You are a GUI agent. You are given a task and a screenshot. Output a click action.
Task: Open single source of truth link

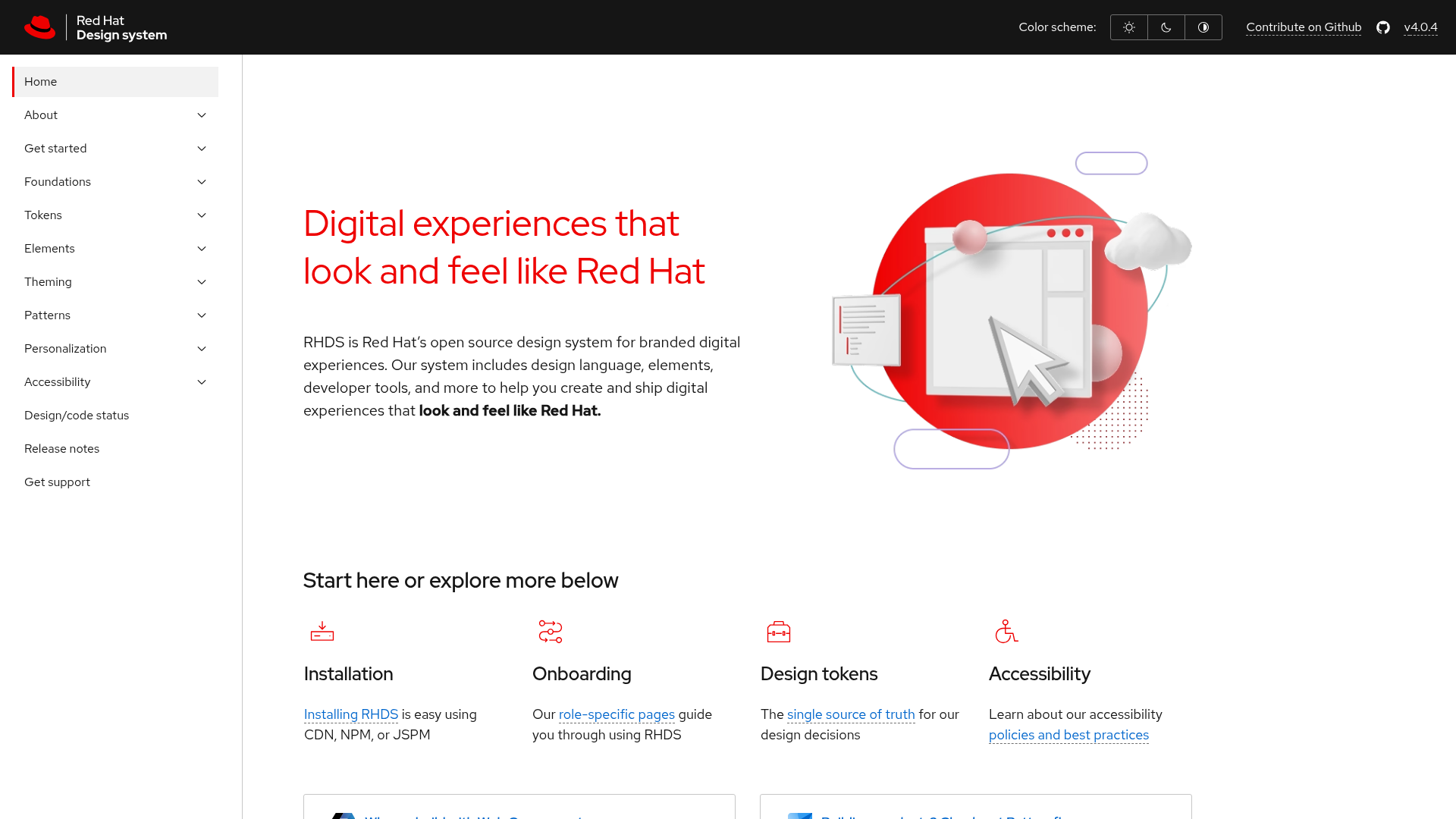coord(851,714)
